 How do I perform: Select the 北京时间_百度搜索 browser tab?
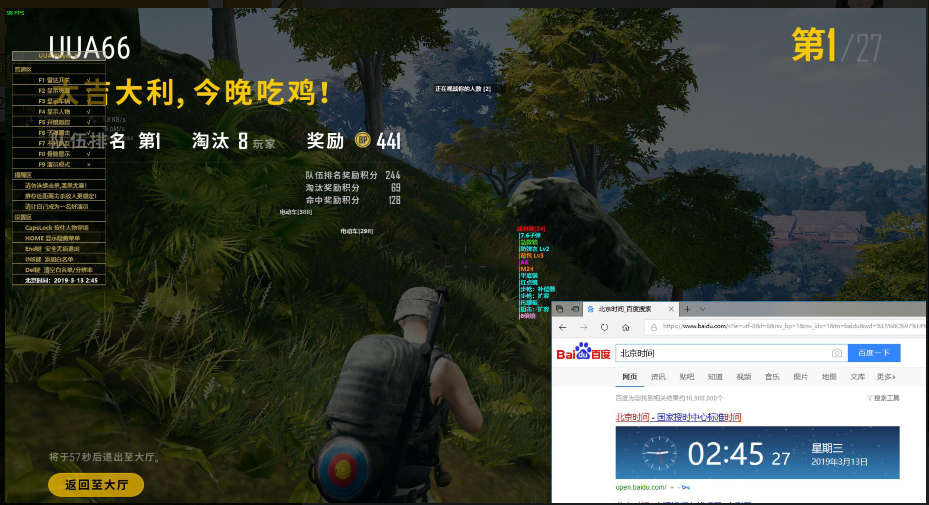(x=630, y=309)
